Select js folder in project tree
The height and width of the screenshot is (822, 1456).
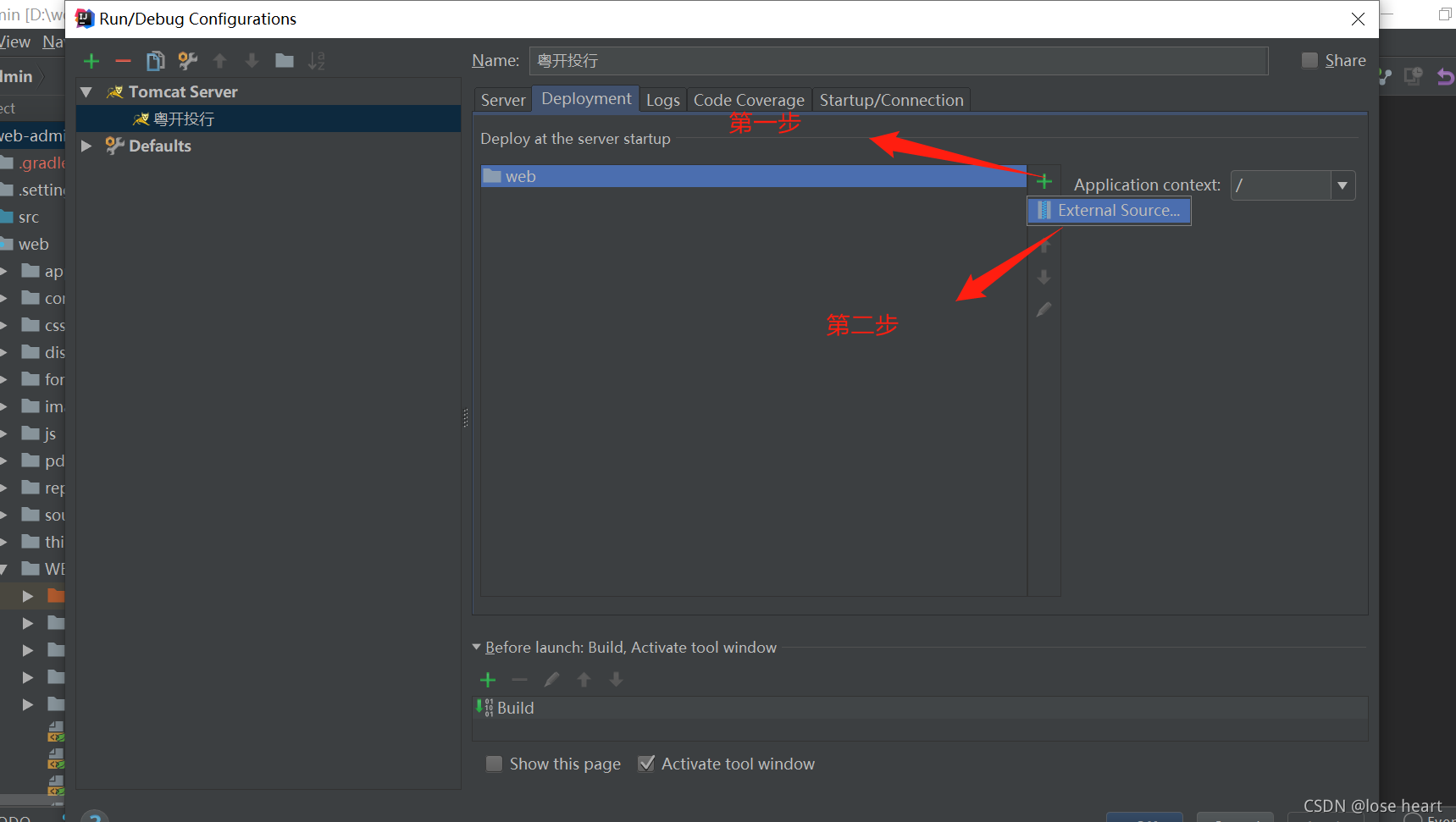point(50,434)
